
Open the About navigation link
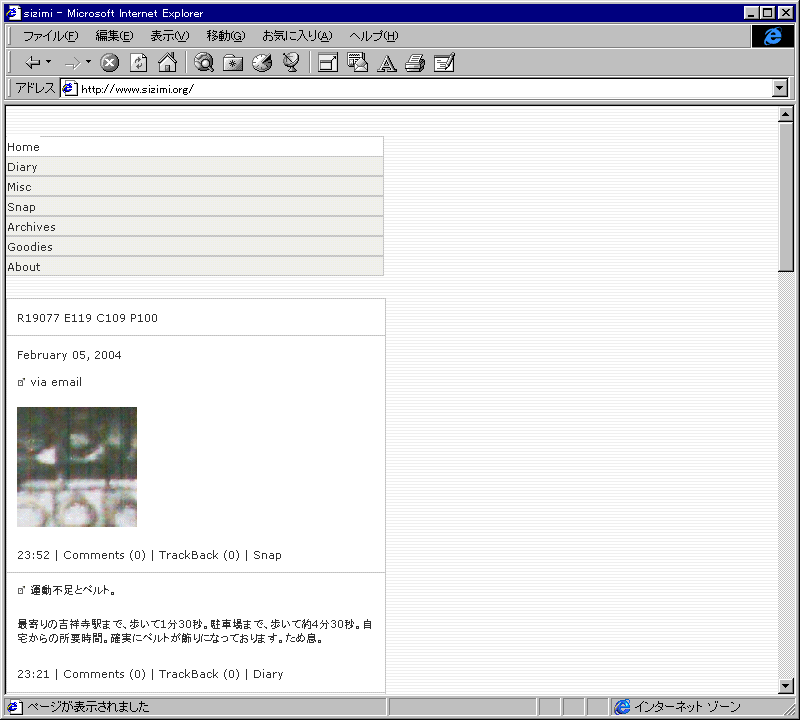tap(23, 267)
